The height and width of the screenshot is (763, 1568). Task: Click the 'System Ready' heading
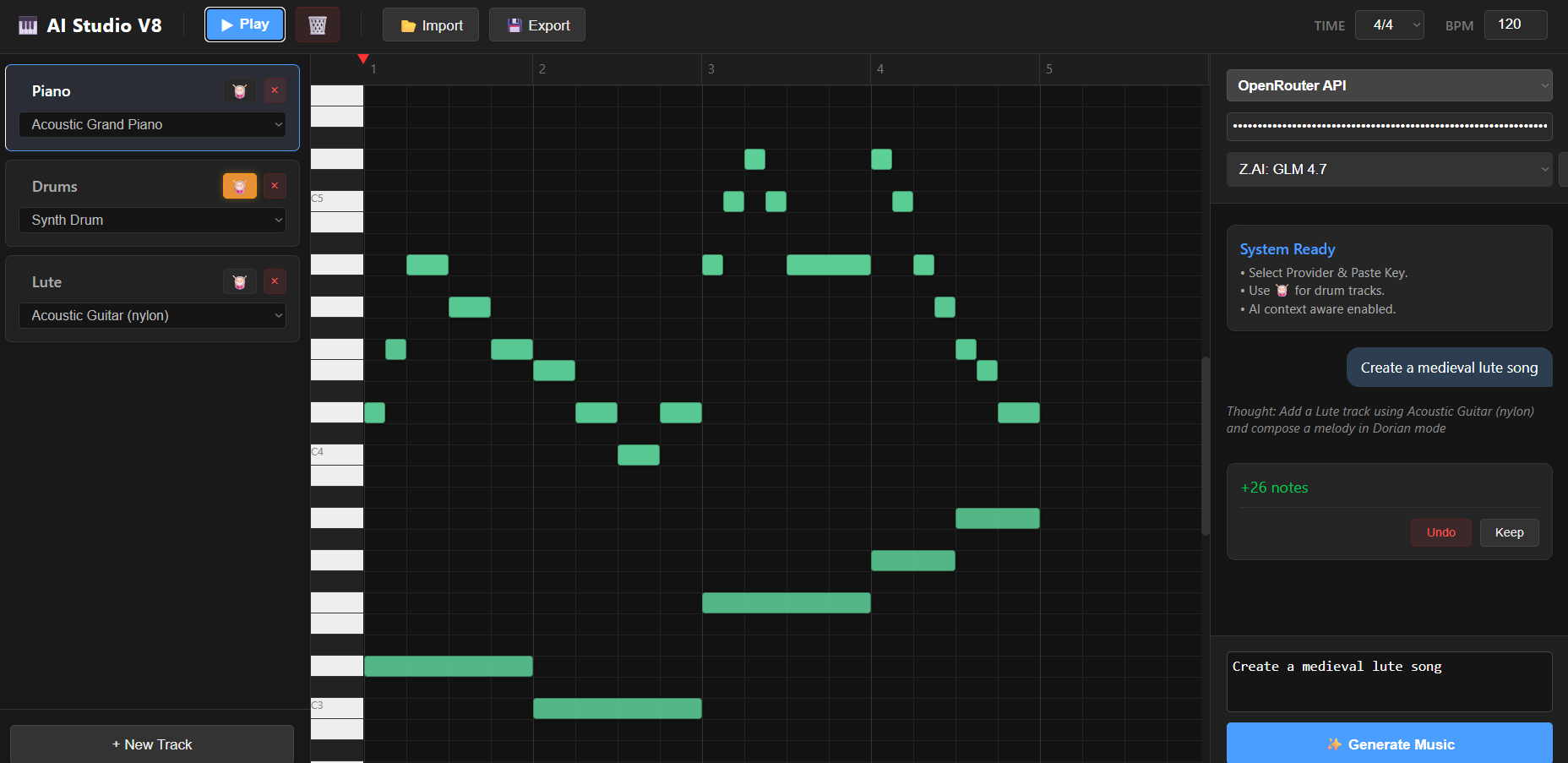pyautogui.click(x=1288, y=249)
